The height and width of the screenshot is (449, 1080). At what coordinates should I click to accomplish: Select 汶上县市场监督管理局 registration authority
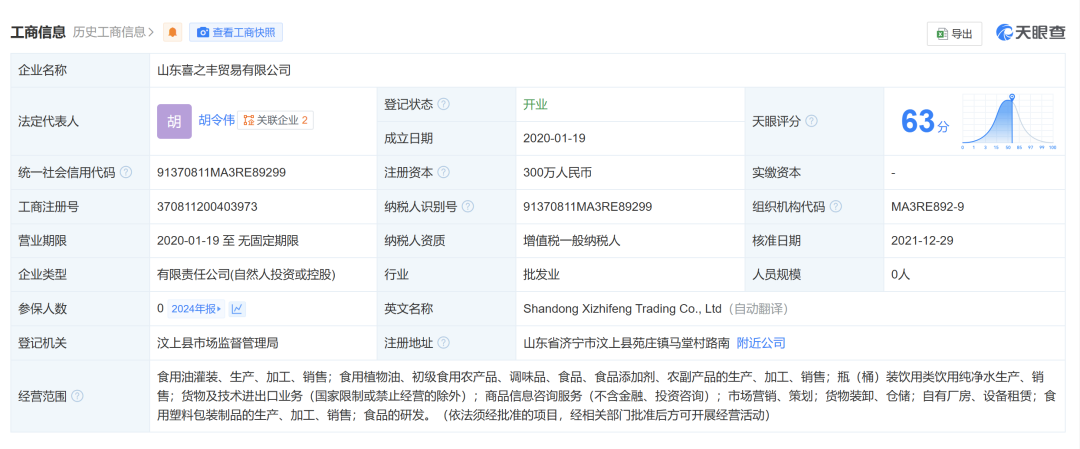click(218, 343)
